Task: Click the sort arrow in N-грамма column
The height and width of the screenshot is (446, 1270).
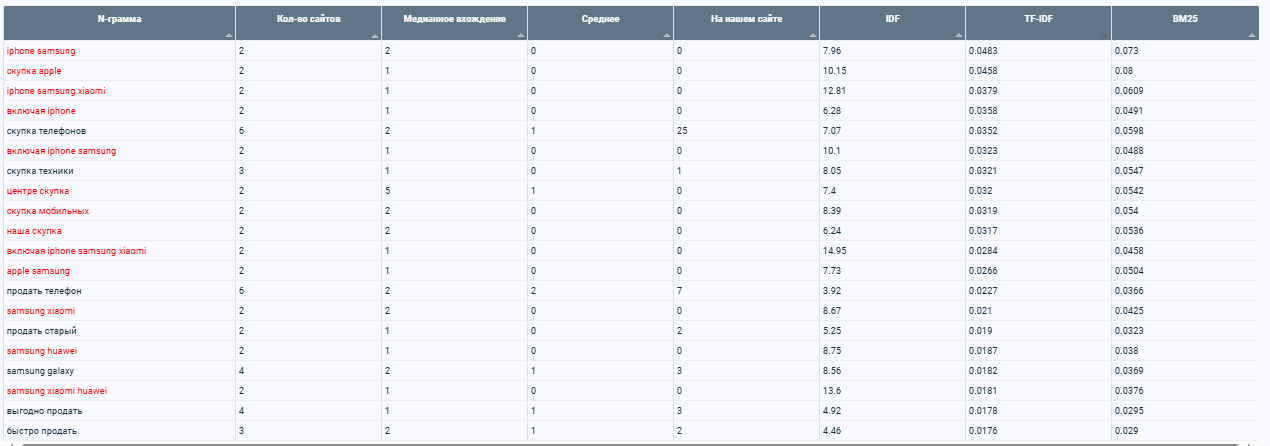Action: pyautogui.click(x=228, y=35)
